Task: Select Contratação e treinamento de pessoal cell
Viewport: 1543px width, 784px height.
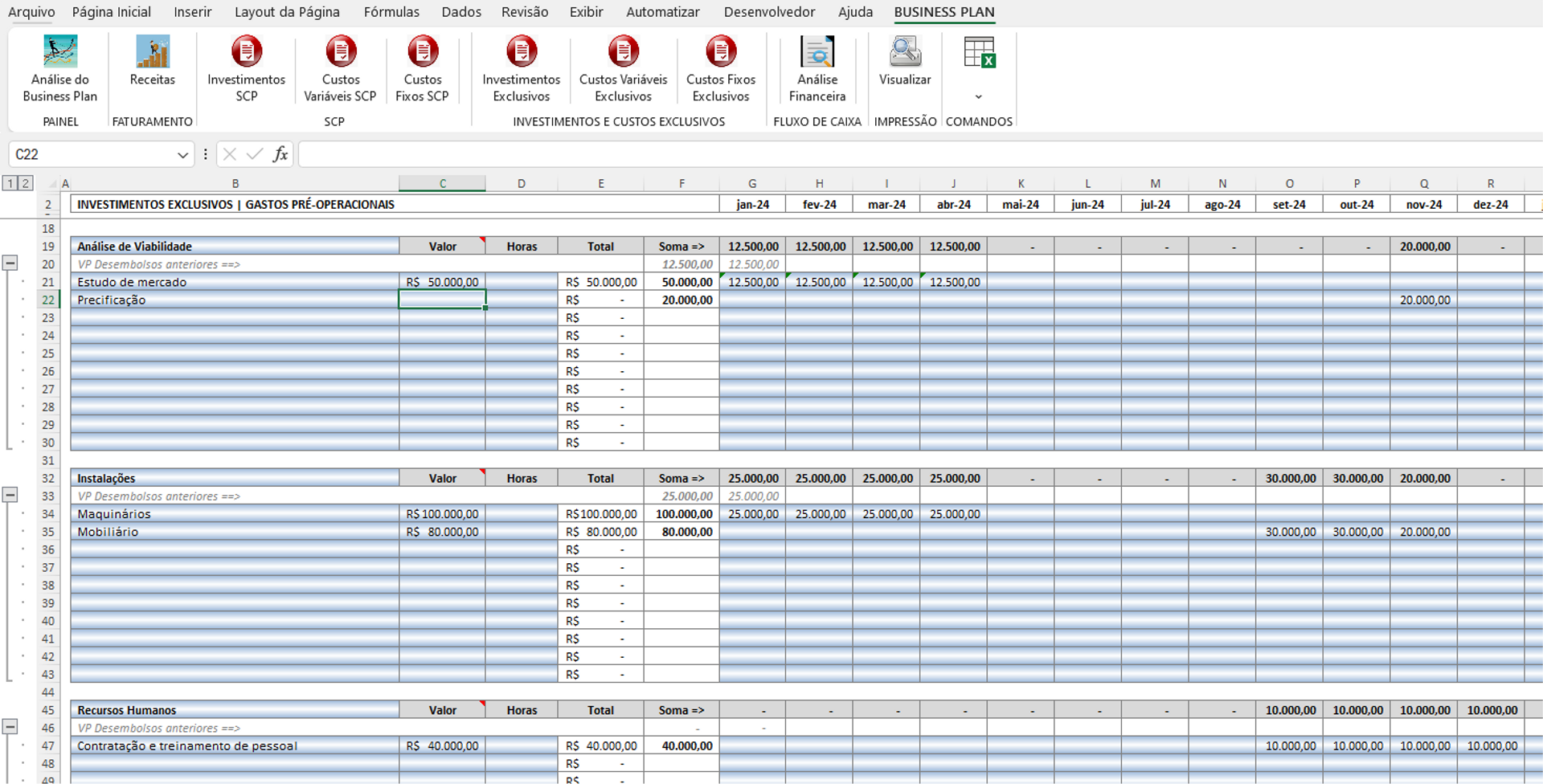Action: coord(235,745)
